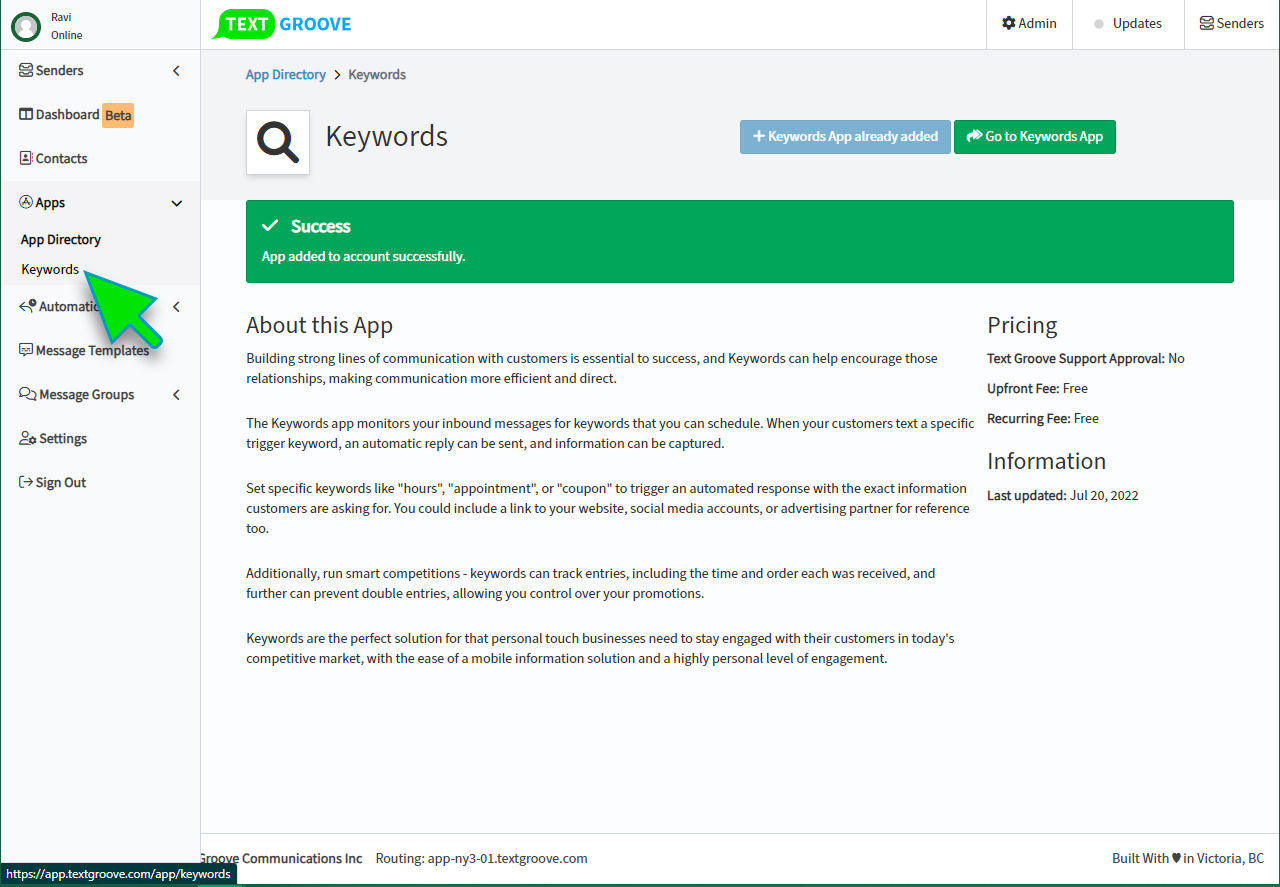Expand the Automations sidebar chevron

tap(176, 307)
